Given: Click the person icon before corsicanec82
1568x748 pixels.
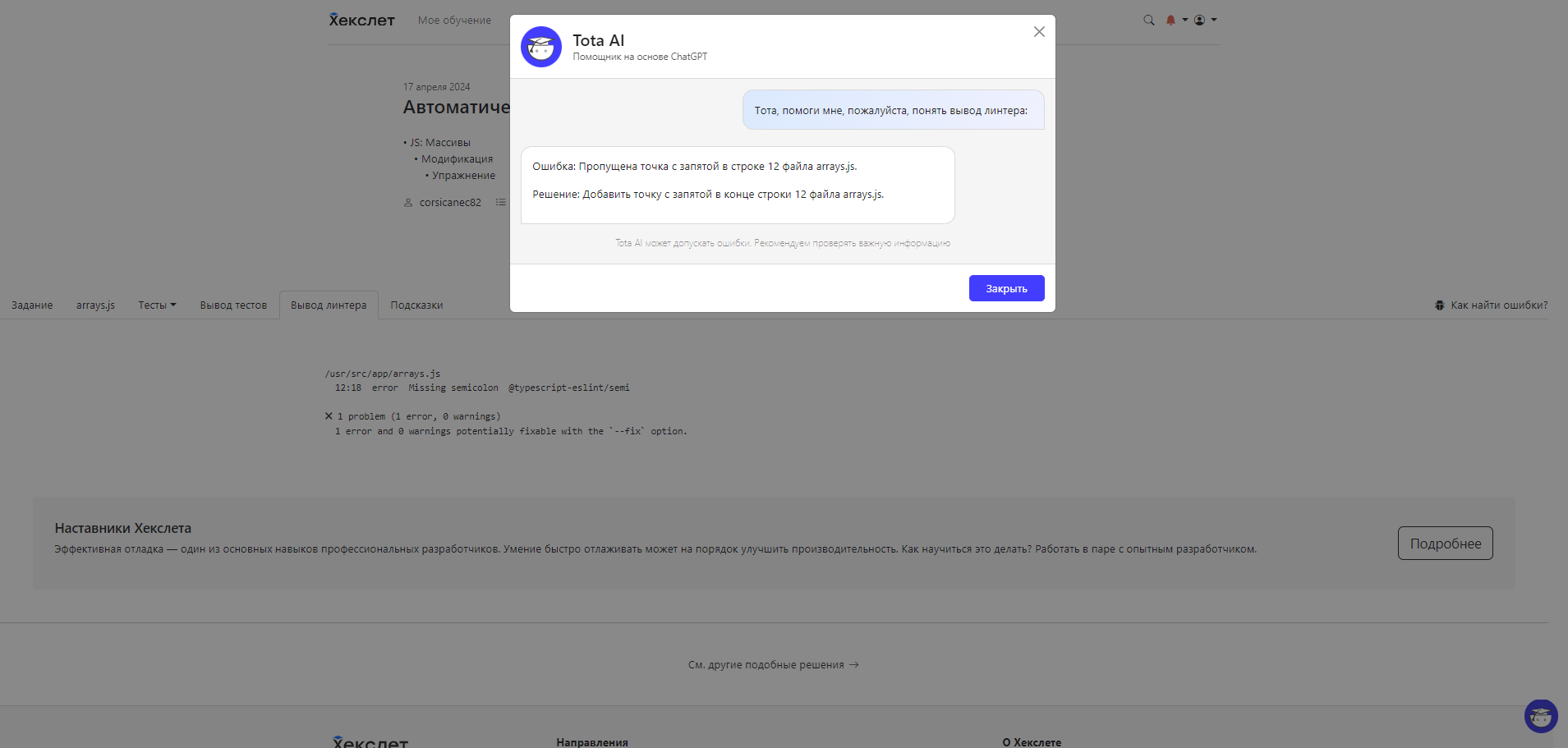Looking at the screenshot, I should tap(408, 203).
